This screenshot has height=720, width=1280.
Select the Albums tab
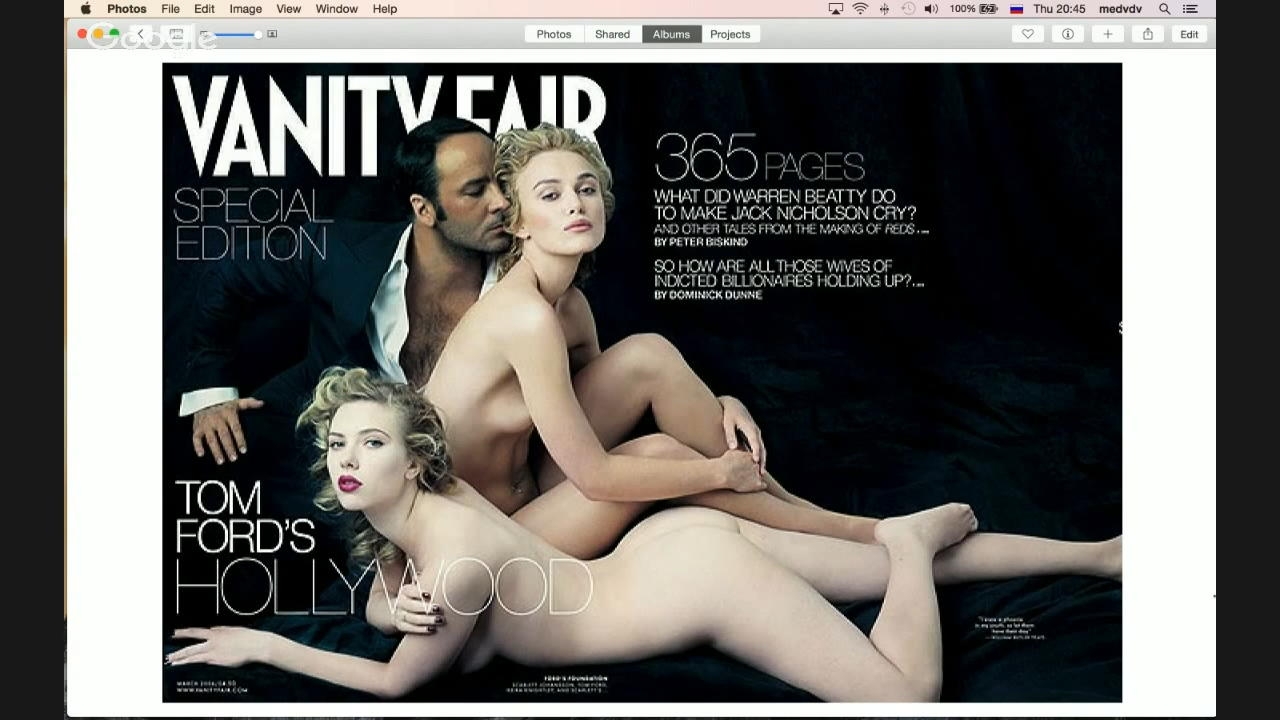tap(672, 34)
